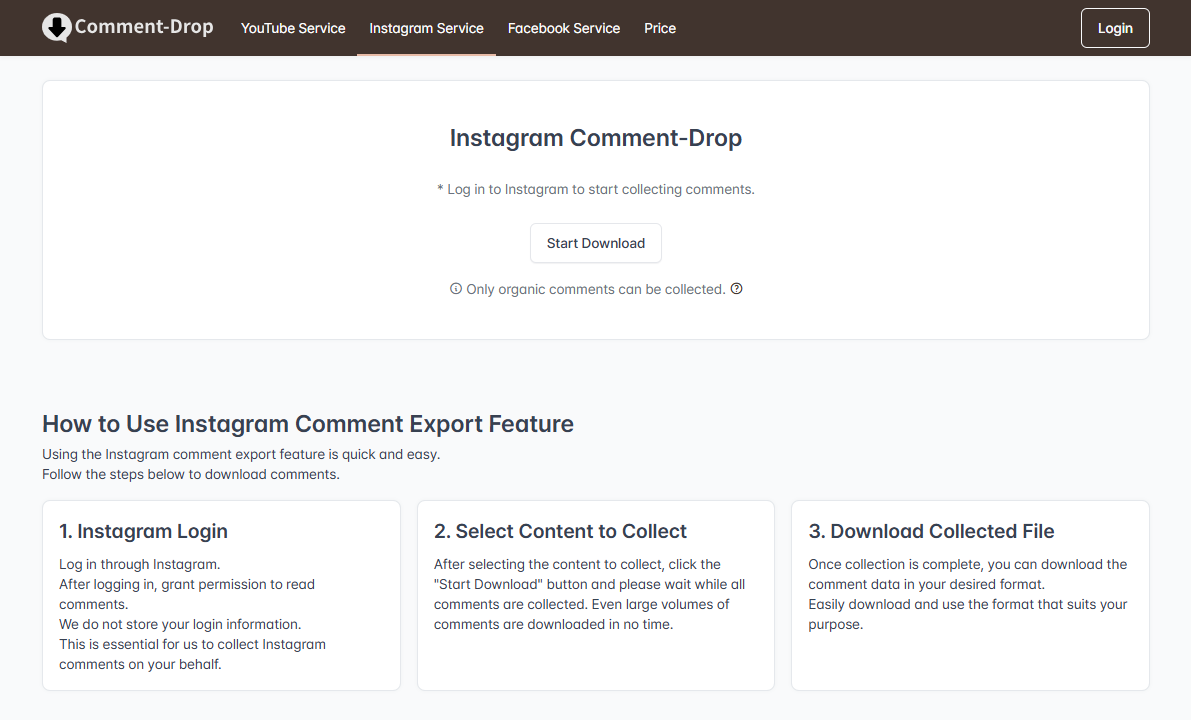This screenshot has width=1191, height=720.
Task: Click the Comment-Drop download arrow logo icon
Action: (x=57, y=27)
